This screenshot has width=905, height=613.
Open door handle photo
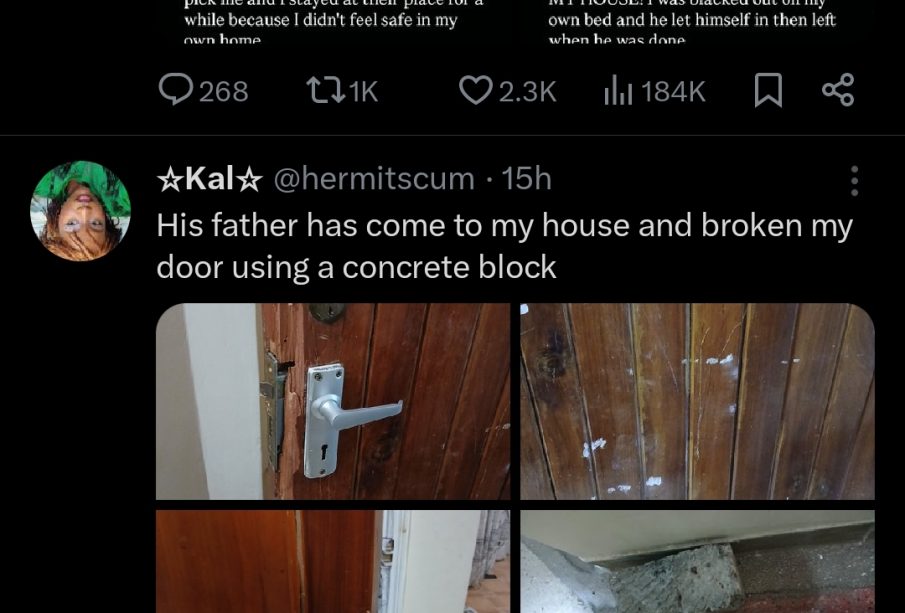point(333,401)
